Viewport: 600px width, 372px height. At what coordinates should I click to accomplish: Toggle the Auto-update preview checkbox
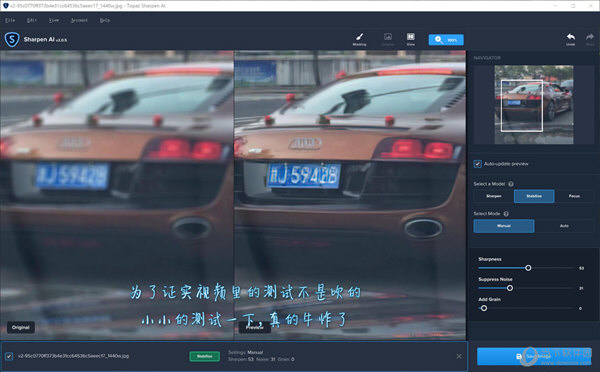(x=478, y=164)
